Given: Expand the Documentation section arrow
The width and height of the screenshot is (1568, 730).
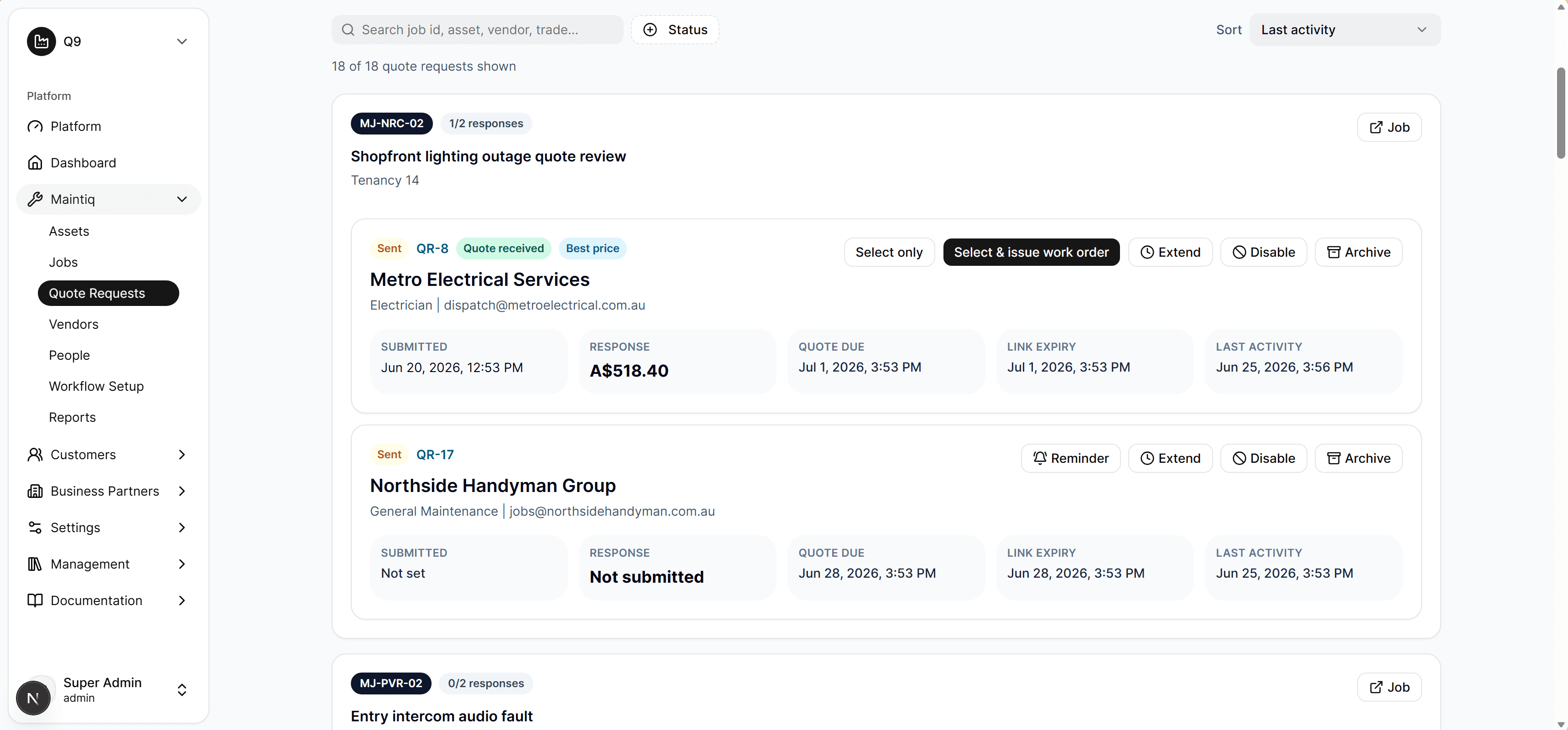Looking at the screenshot, I should click(x=182, y=601).
